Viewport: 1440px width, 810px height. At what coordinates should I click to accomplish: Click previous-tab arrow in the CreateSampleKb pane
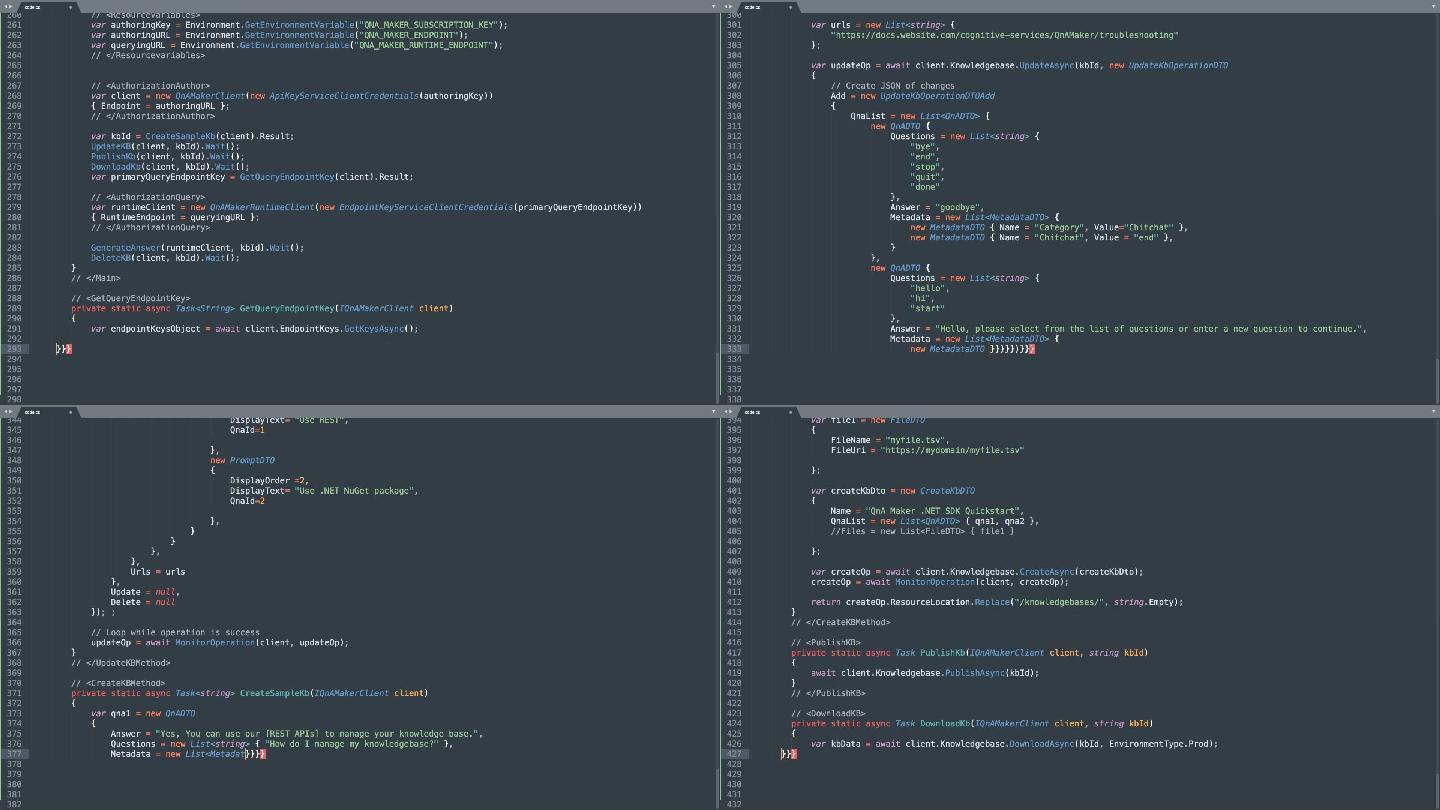(6, 411)
